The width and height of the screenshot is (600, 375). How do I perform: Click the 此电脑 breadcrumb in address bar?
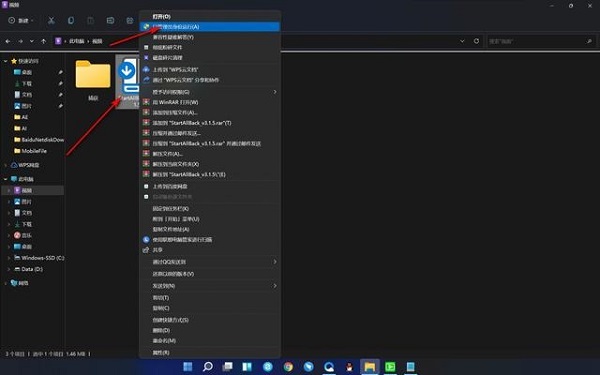coord(76,41)
